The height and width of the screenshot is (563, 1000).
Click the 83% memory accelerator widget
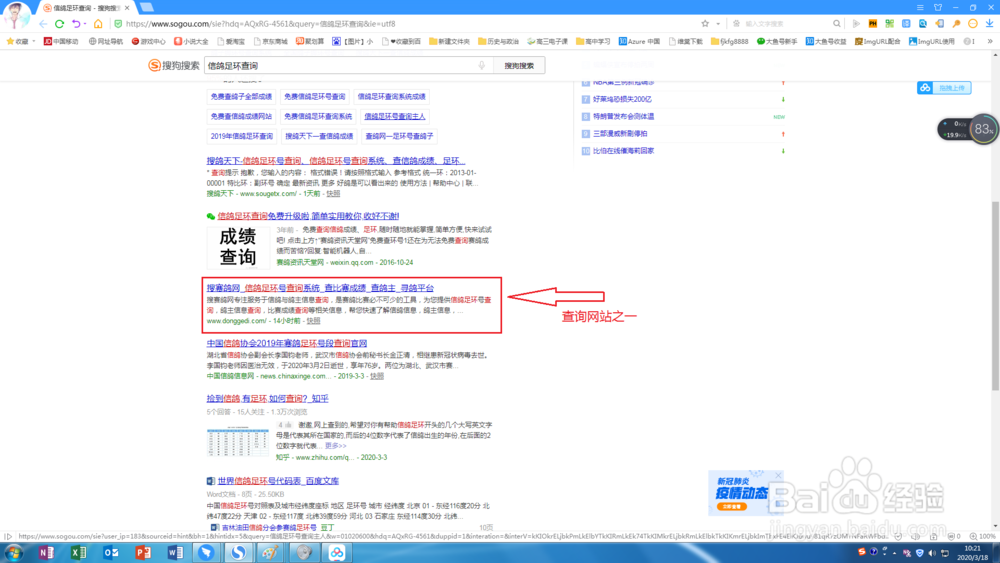(983, 129)
